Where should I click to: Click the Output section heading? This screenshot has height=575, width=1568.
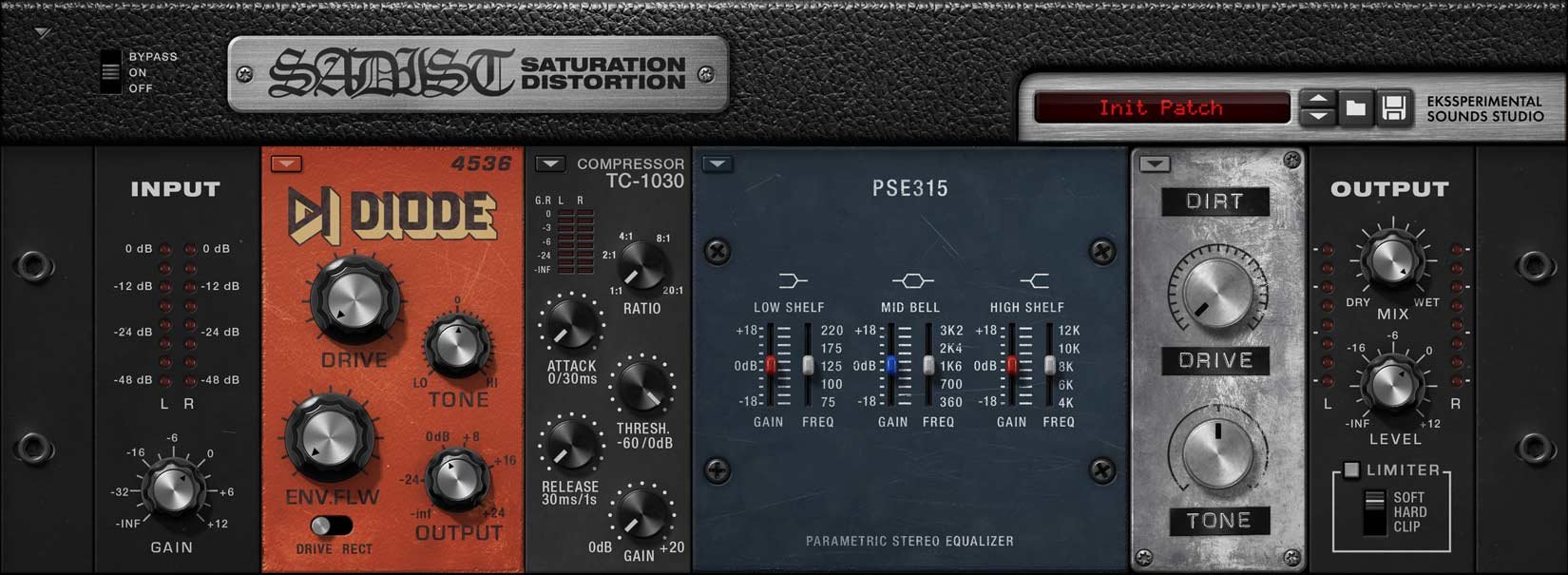coord(1389,189)
